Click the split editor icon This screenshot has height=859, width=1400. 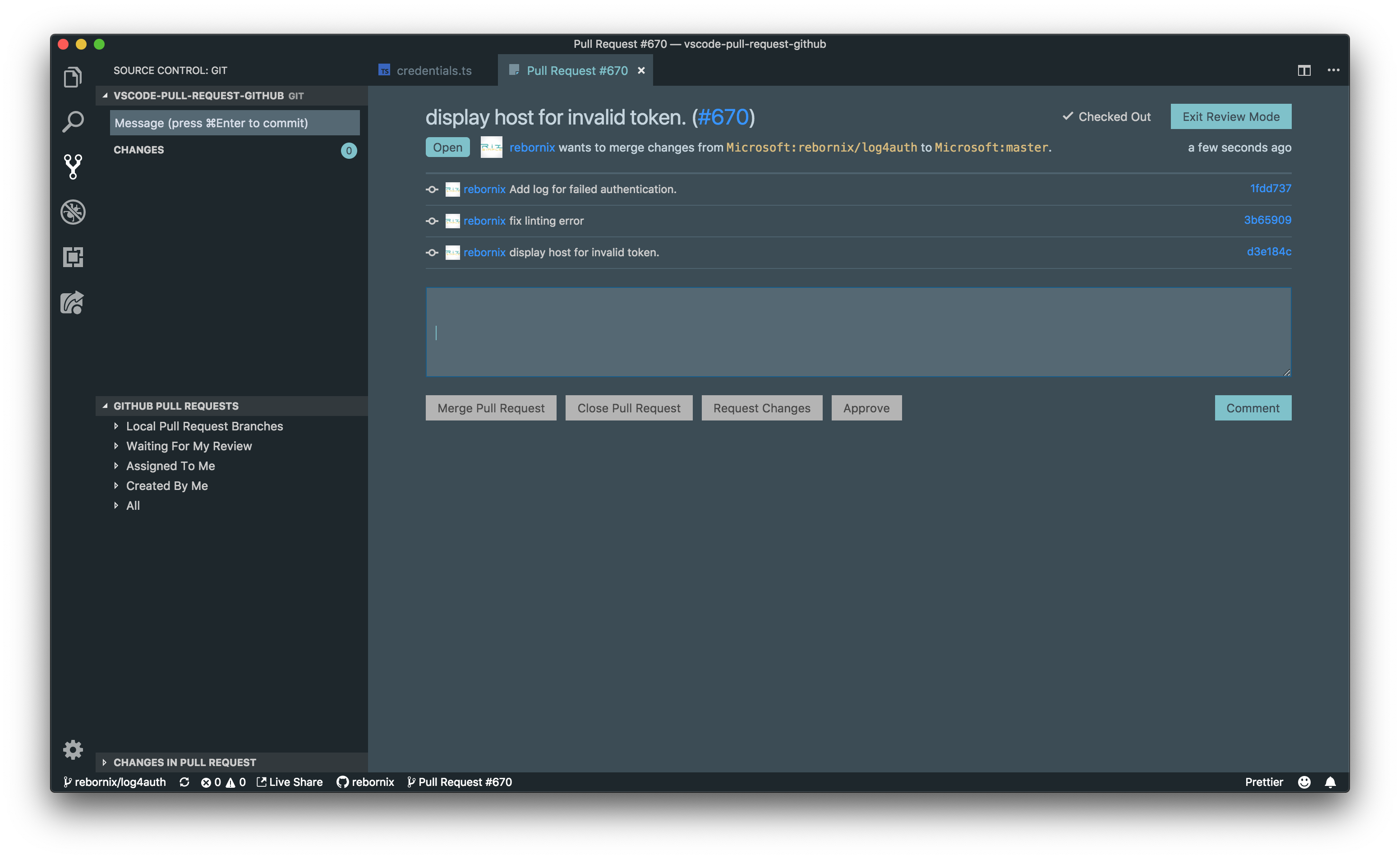(x=1303, y=70)
